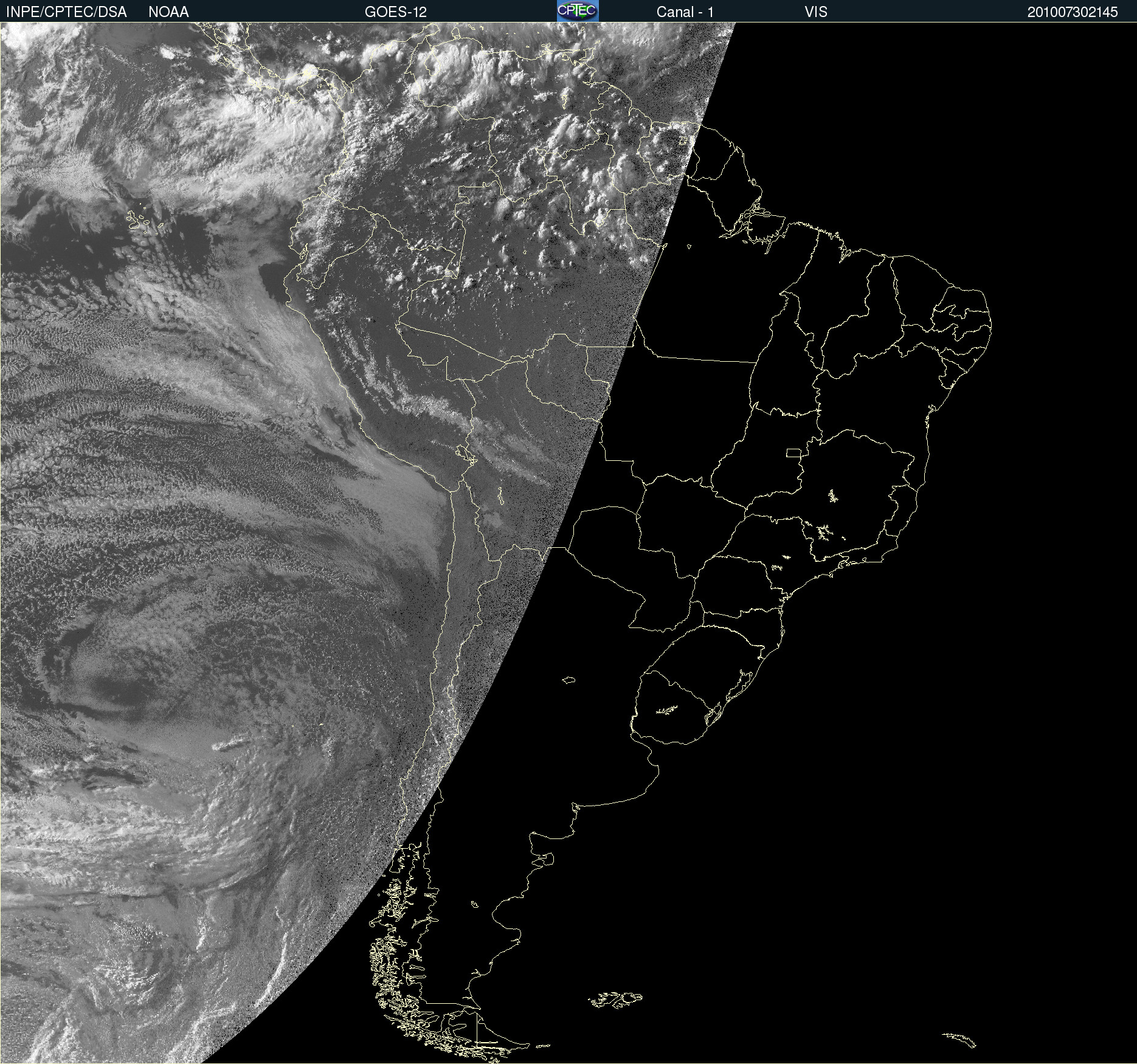The width and height of the screenshot is (1137, 1064).
Task: Click the 201007302145 timestamp
Action: click(1073, 12)
